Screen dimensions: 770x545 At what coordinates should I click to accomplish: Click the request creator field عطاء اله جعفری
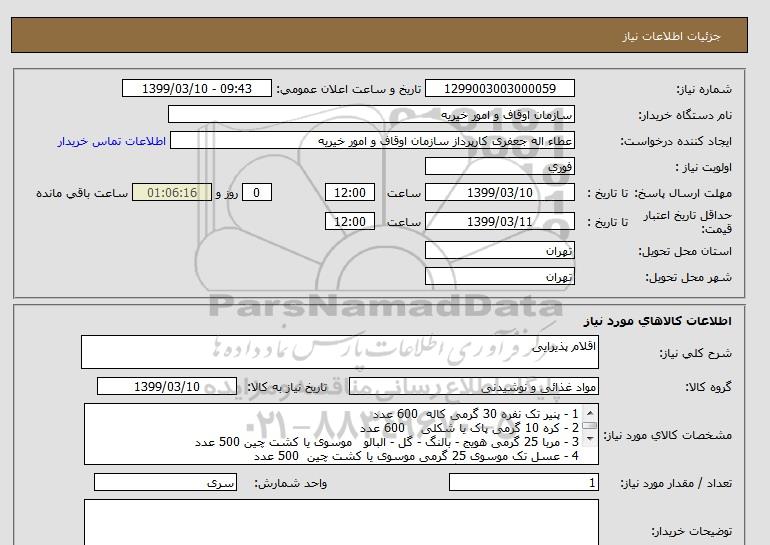click(x=372, y=141)
